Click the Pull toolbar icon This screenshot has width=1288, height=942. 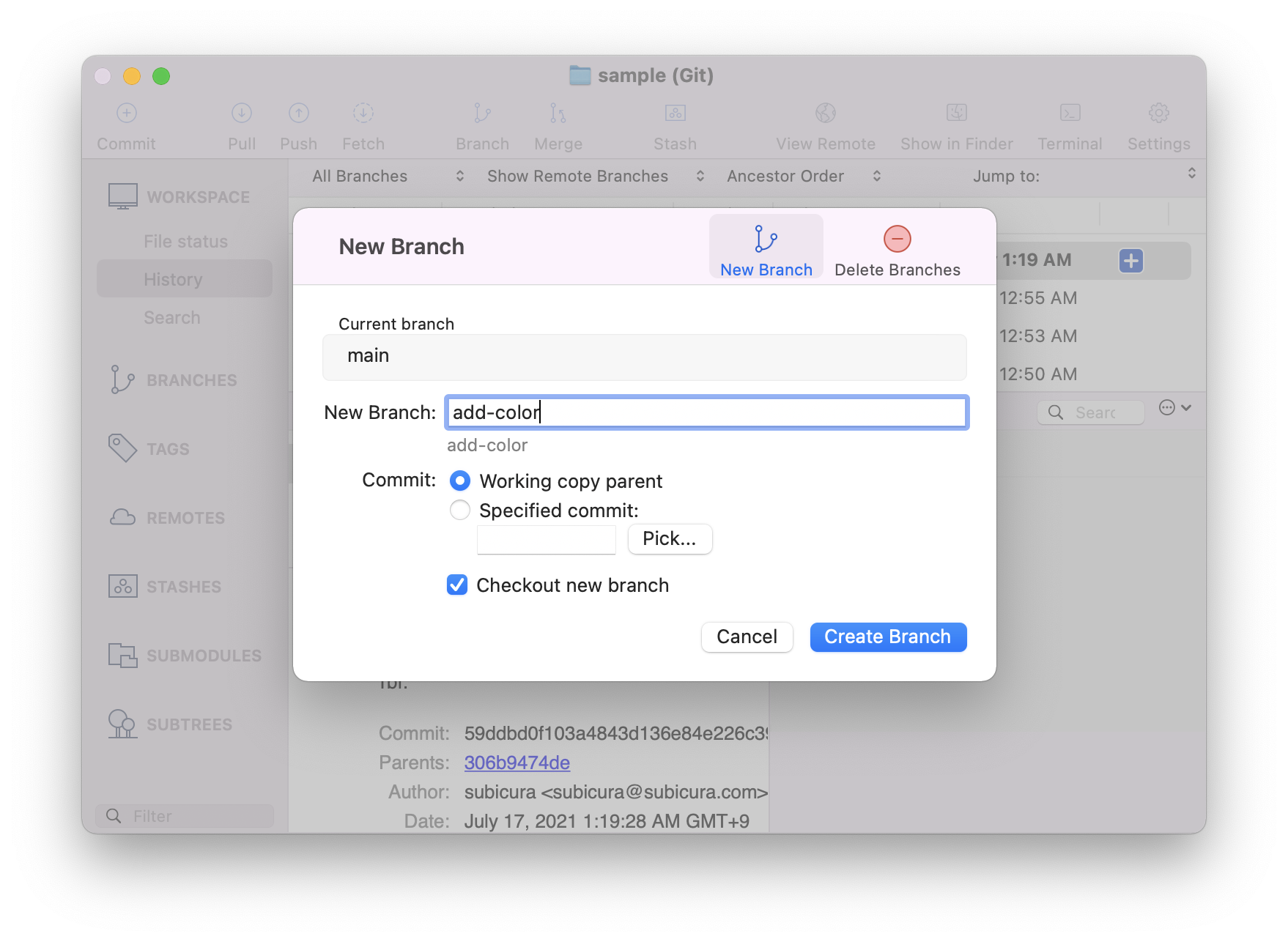[x=242, y=114]
